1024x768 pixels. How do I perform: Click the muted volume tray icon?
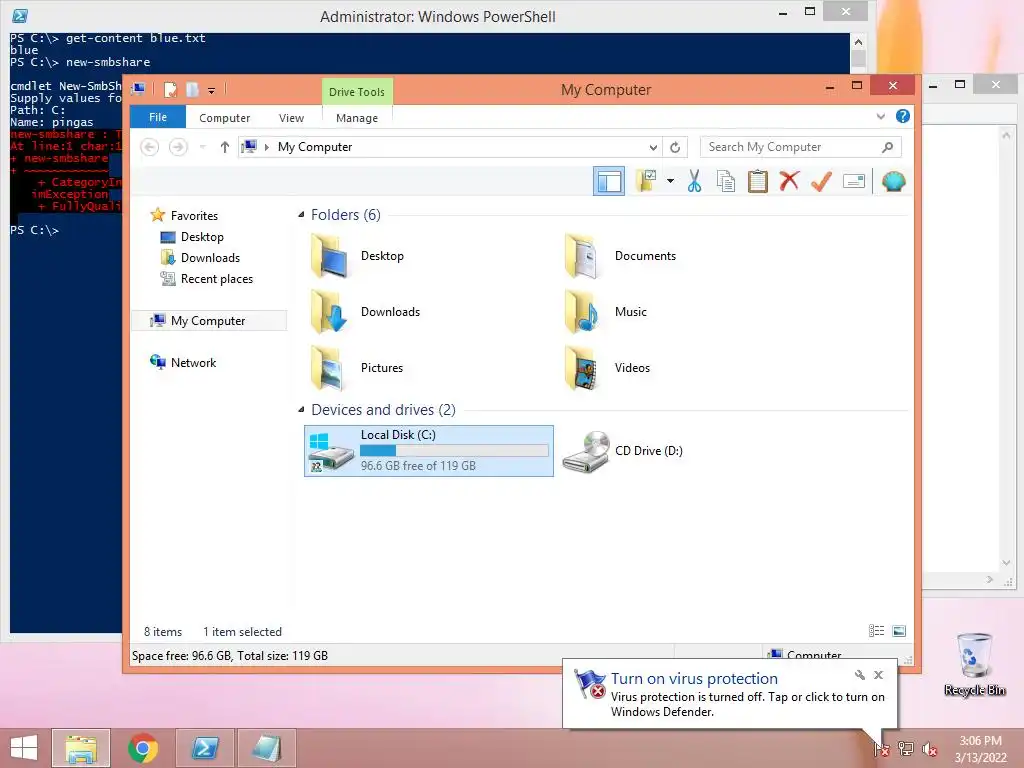pos(929,749)
